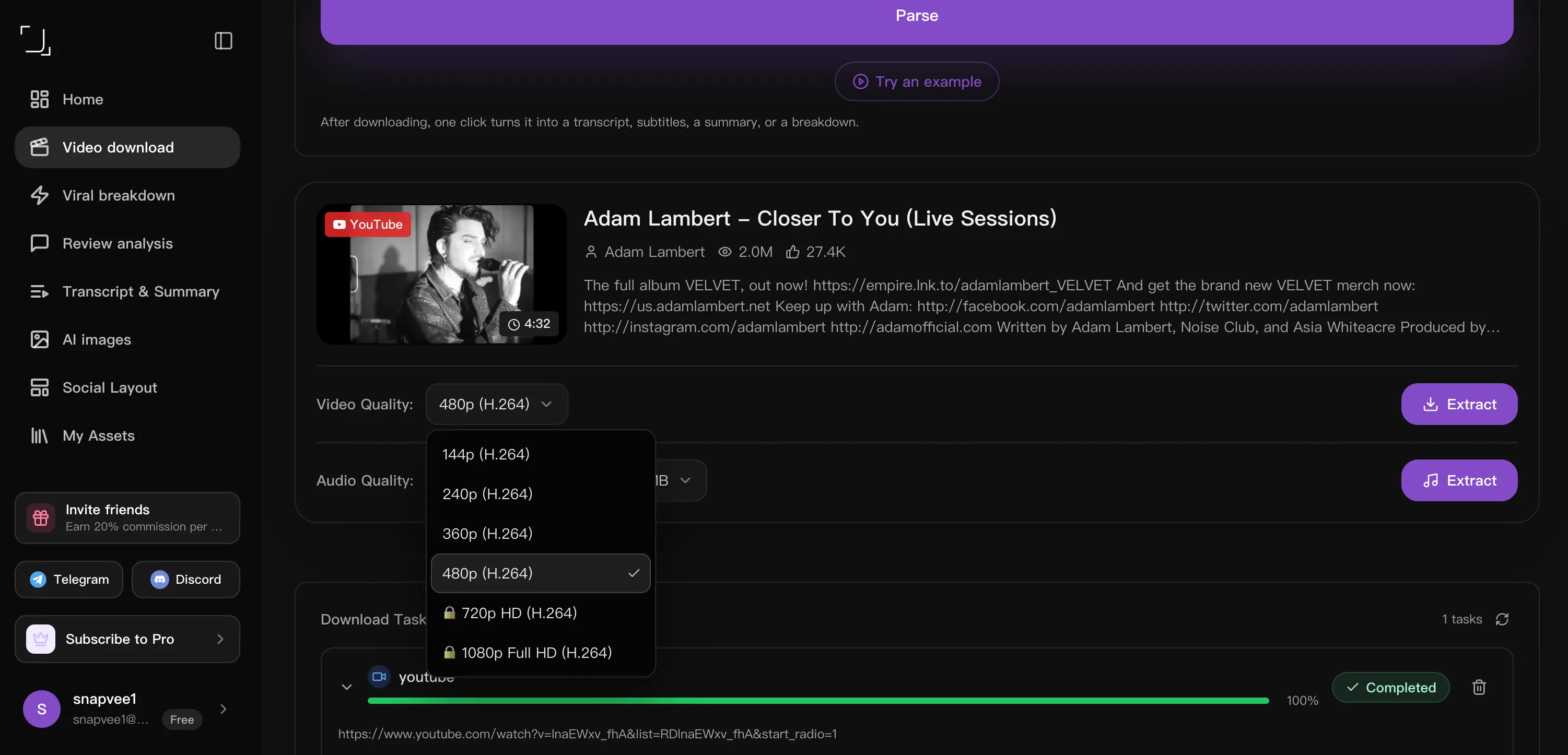This screenshot has width=1568, height=755.
Task: Open the Home page
Action: [127, 99]
